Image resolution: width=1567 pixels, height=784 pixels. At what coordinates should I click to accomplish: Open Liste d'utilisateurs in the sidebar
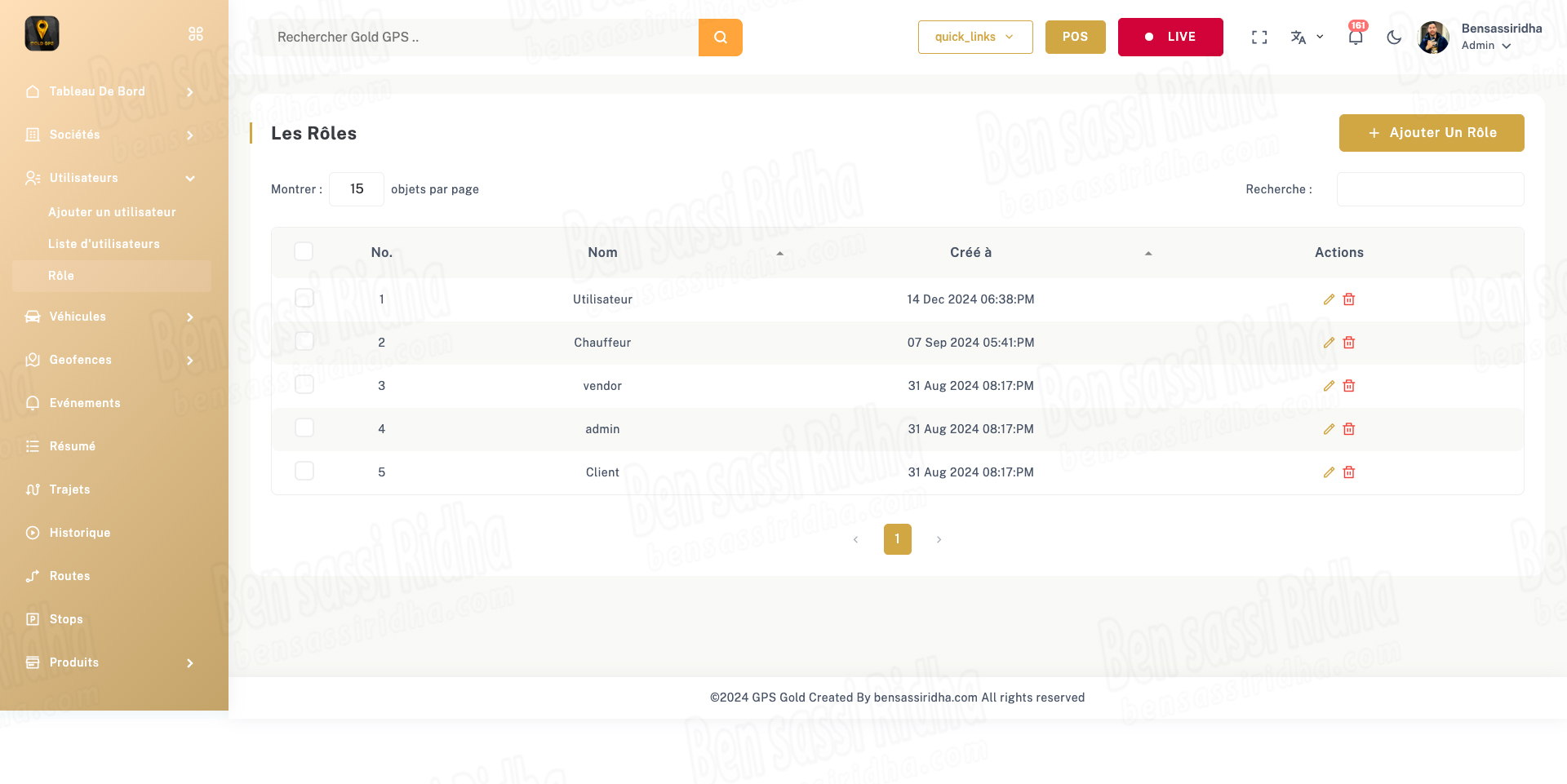(x=104, y=244)
